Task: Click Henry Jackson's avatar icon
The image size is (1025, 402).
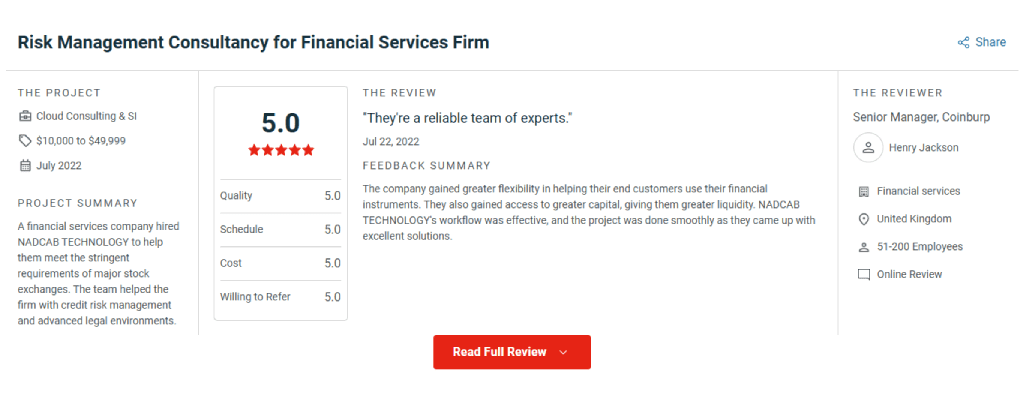Action: click(868, 148)
